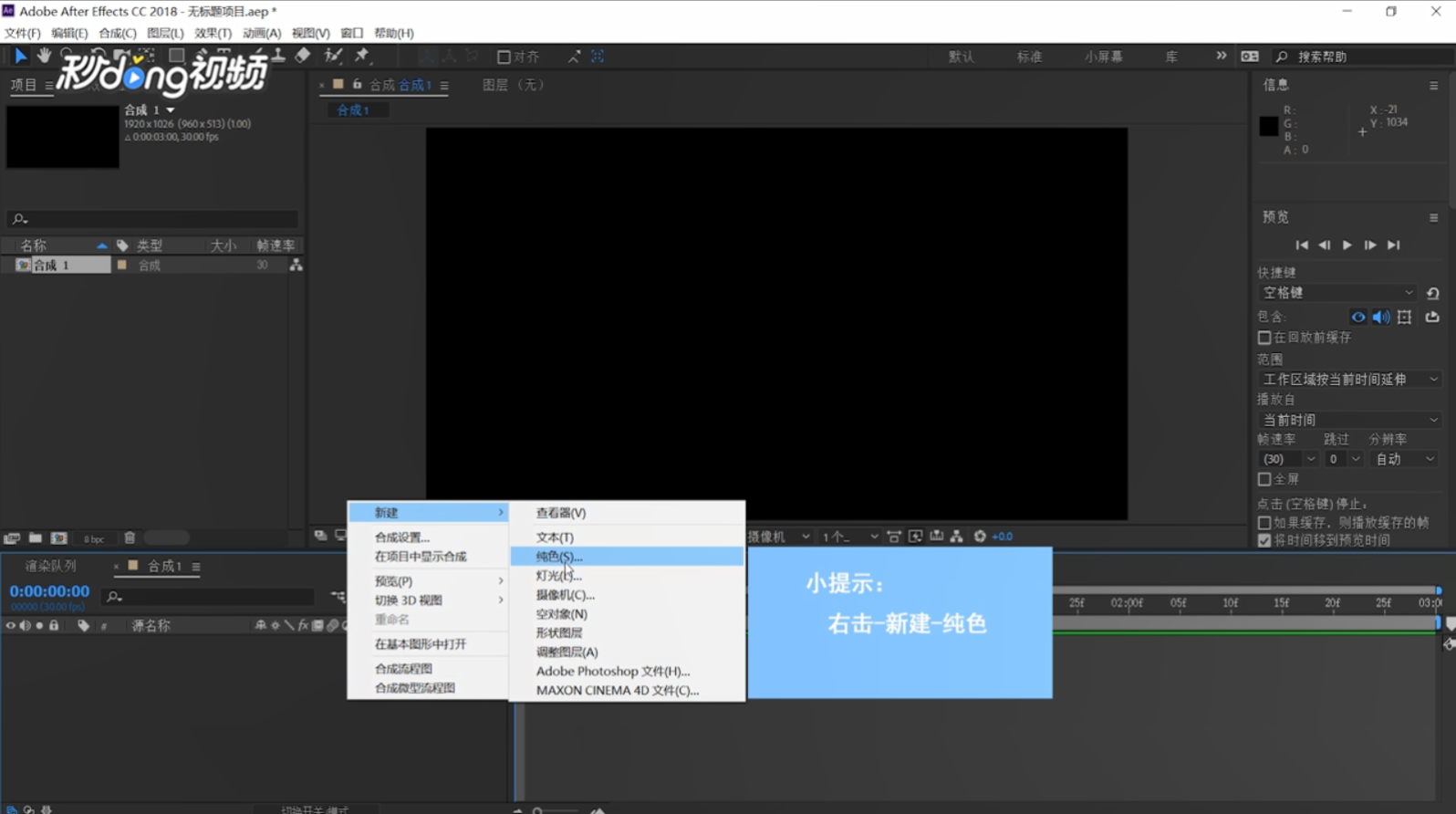Uncheck 将时间移到预览时间 checkbox
This screenshot has width=1456, height=814.
coord(1264,540)
